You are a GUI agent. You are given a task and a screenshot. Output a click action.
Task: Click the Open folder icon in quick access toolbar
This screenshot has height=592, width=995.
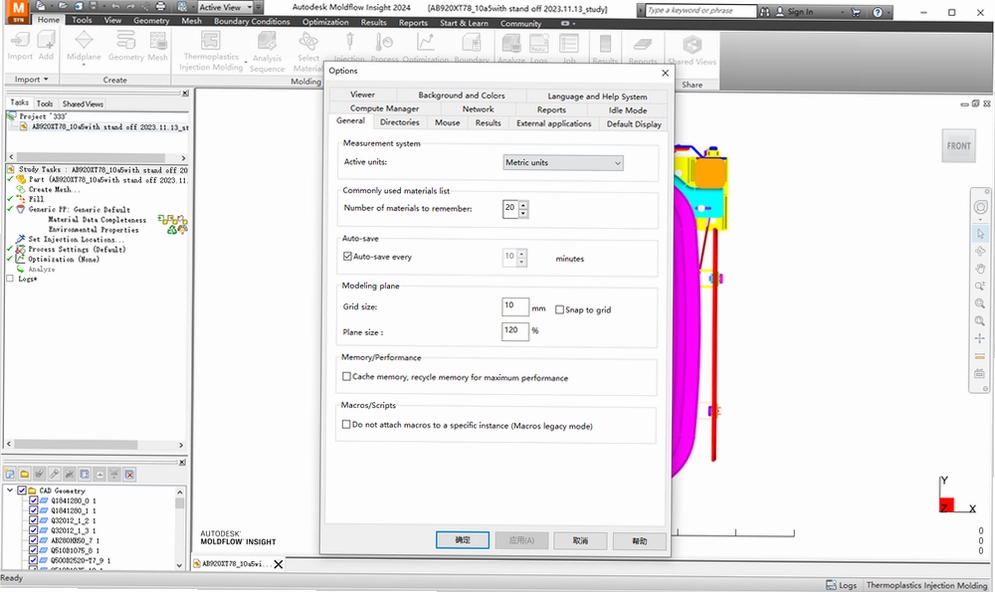tap(63, 7)
